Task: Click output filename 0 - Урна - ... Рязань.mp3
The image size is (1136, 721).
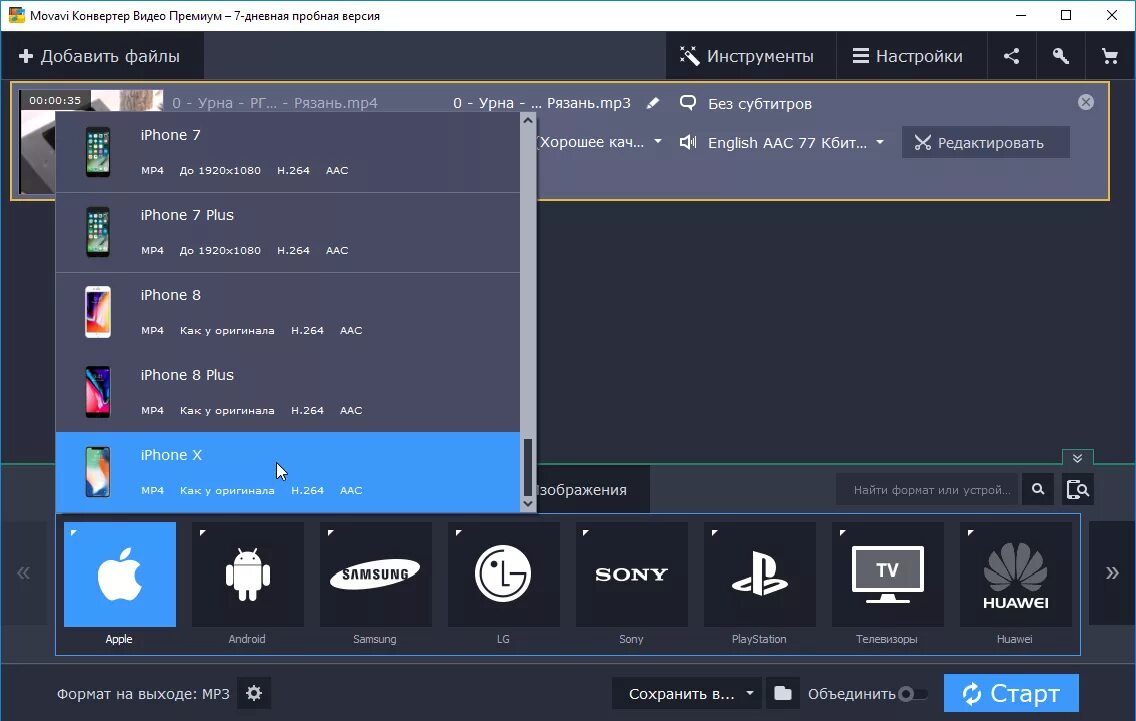Action: [541, 103]
